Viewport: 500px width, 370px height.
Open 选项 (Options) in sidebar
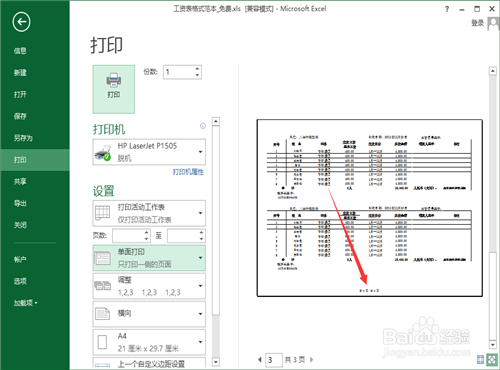pyautogui.click(x=20, y=281)
